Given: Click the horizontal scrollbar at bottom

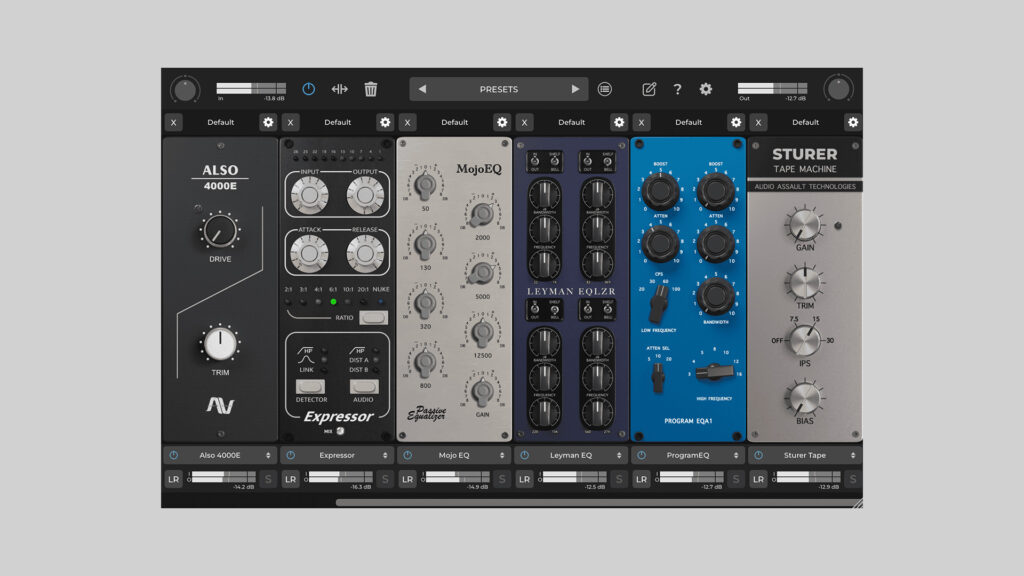Looking at the screenshot, I should 598,502.
